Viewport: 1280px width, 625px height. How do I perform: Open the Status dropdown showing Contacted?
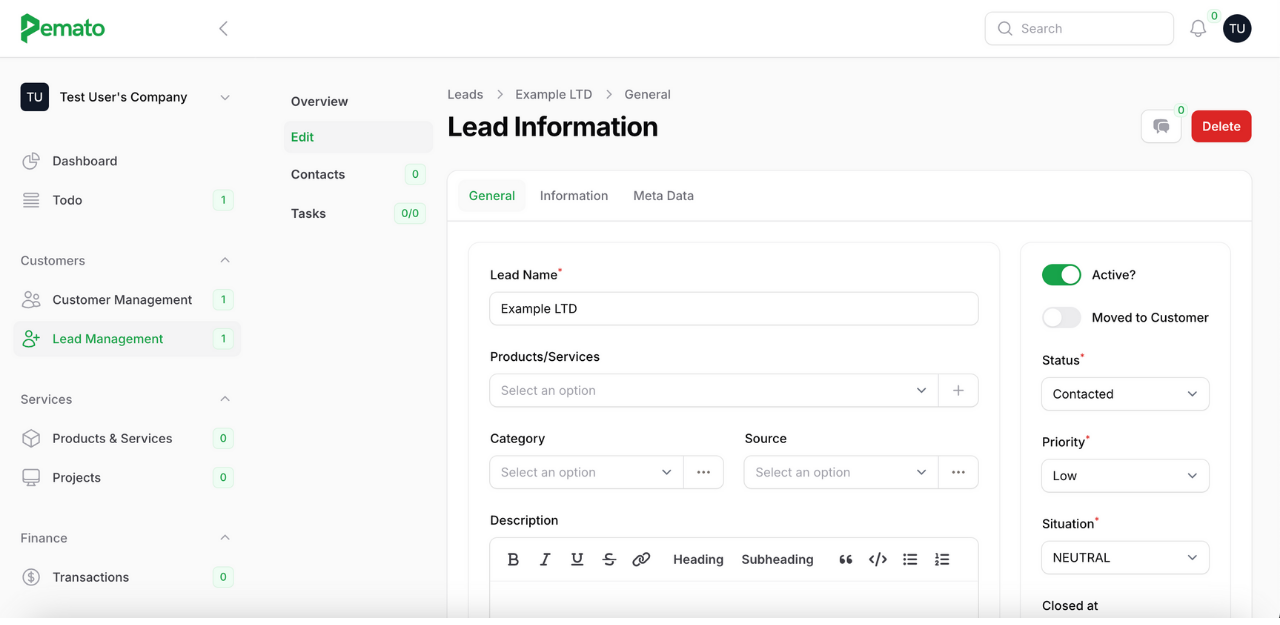pos(1125,394)
